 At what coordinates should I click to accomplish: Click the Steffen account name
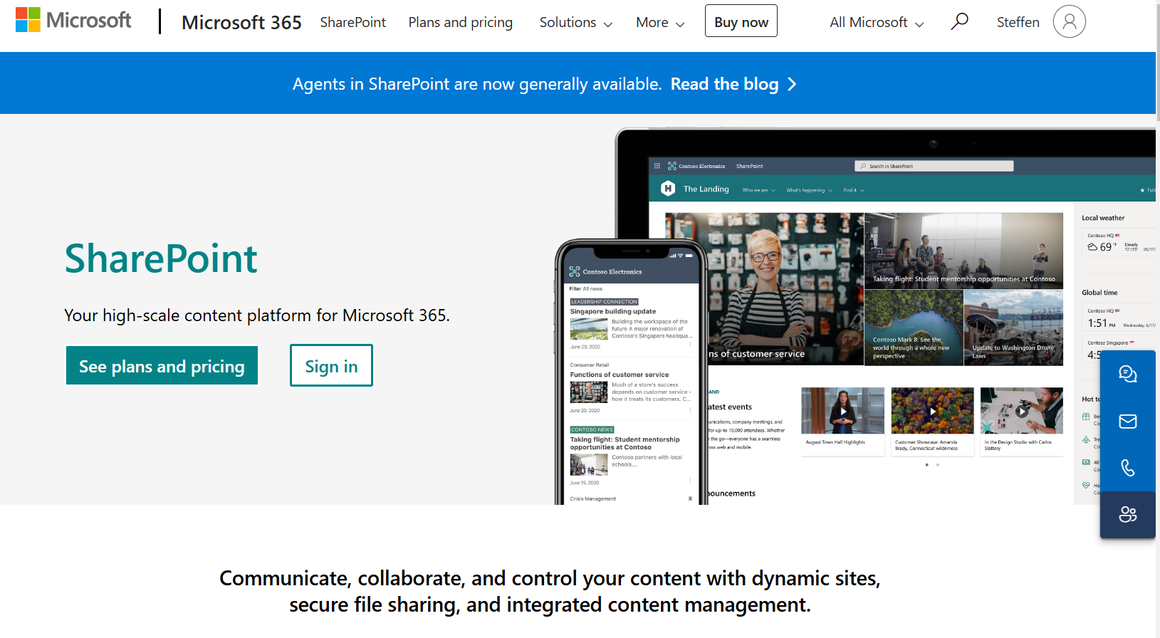[1017, 21]
